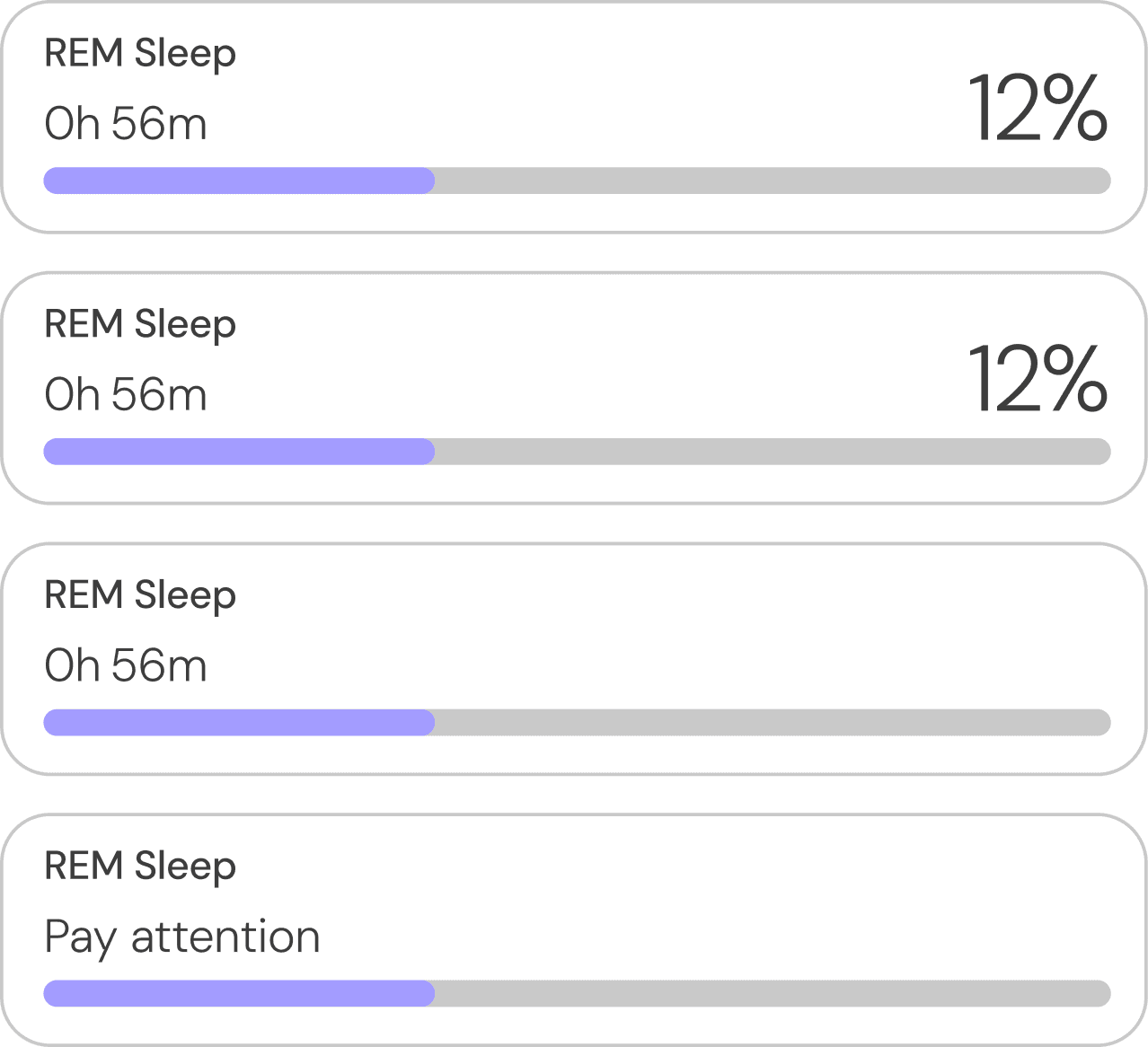1148x1047 pixels.
Task: Click the purple progress fill below Pay attention
Action: coord(239,994)
